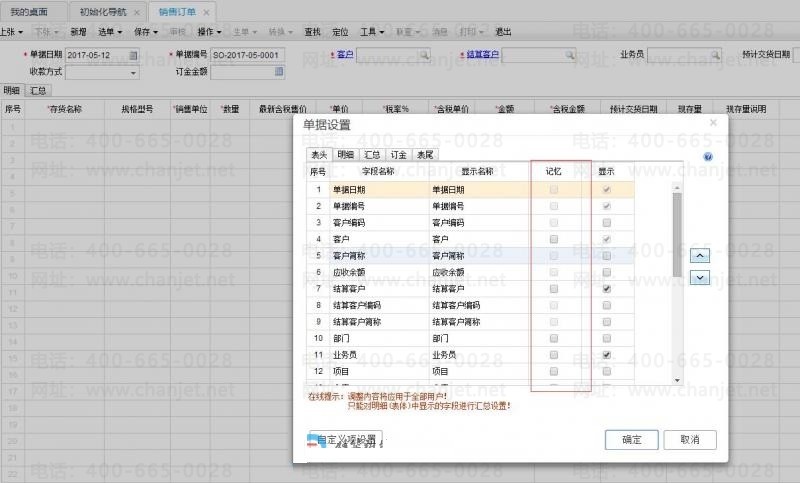Click 退出 in the toolbar
This screenshot has width=800, height=483.
(x=503, y=32)
